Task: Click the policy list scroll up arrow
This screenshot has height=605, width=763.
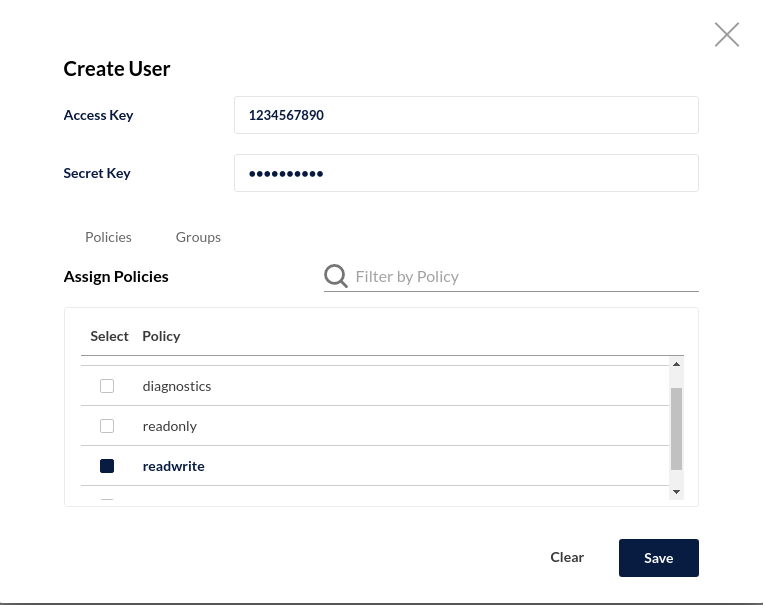Action: [676, 364]
